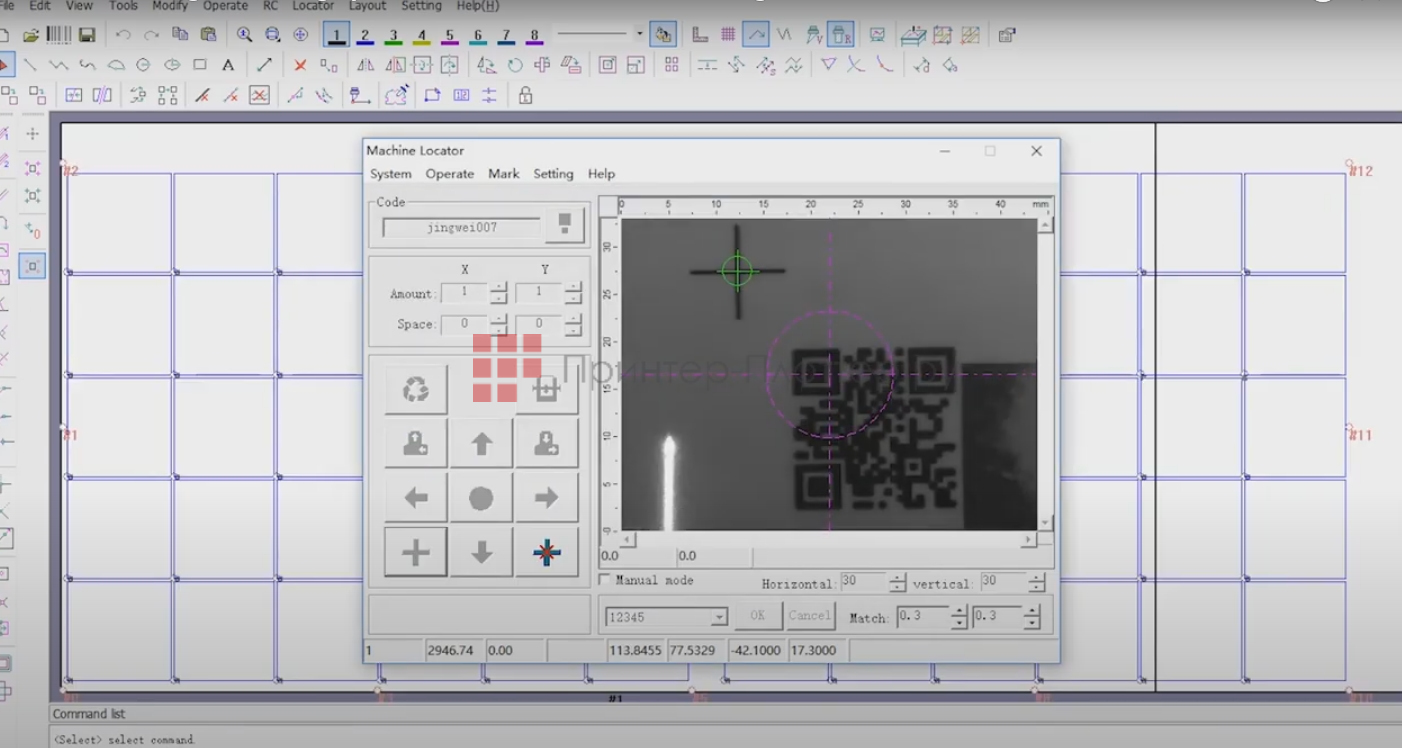The image size is (1402, 748).
Task: Select the text 'A' tool
Action: coord(228,65)
